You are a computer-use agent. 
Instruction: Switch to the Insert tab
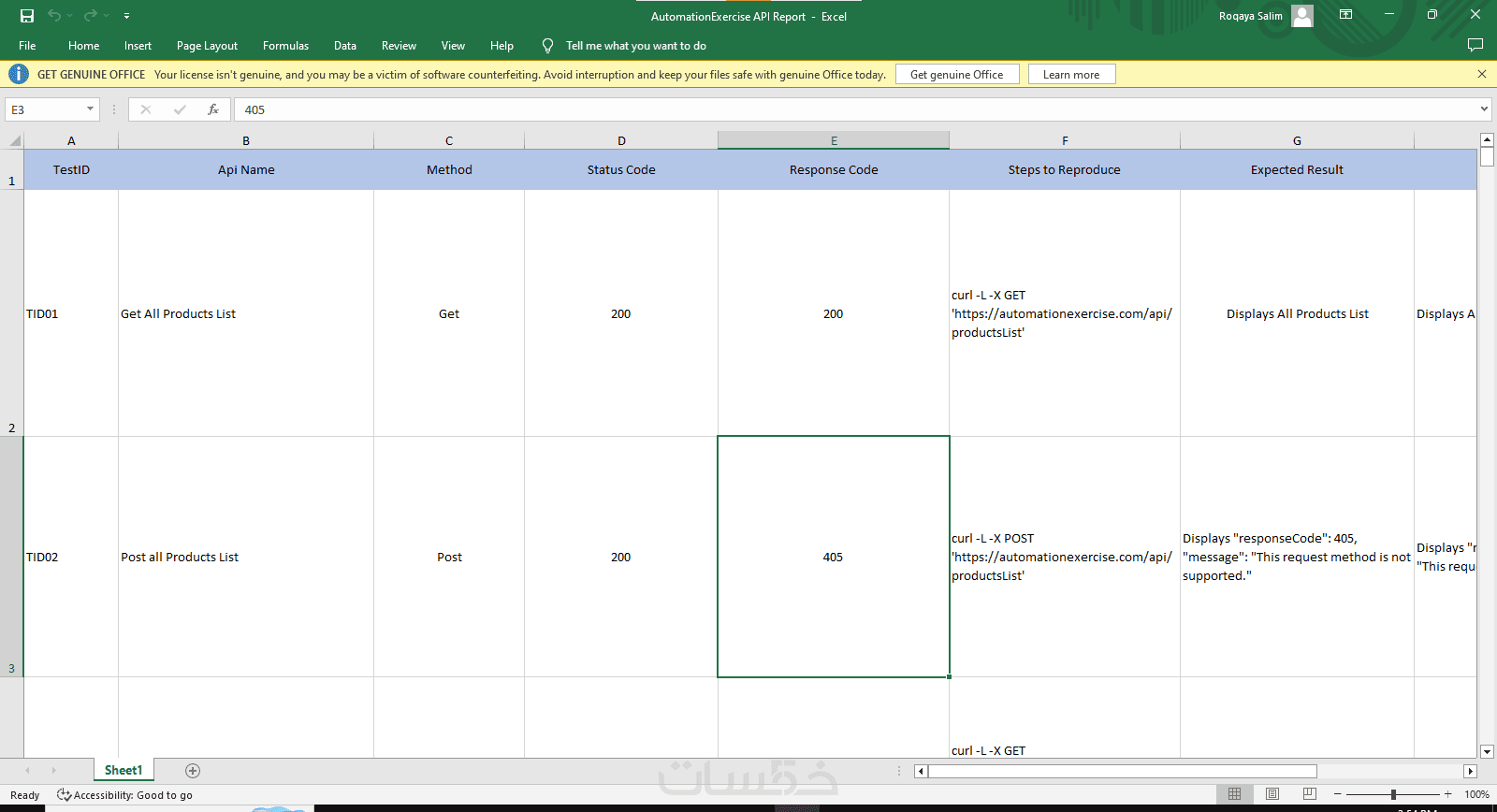point(138,46)
